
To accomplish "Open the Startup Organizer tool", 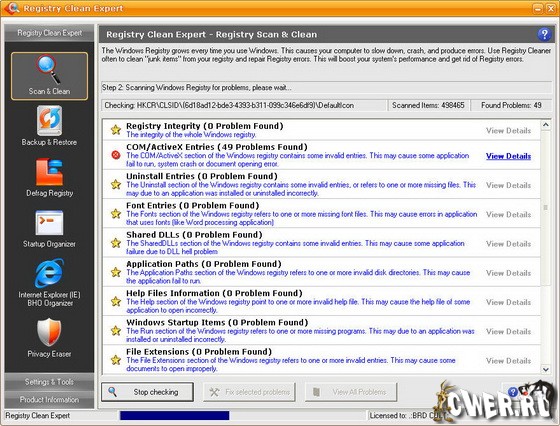I will (49, 229).
